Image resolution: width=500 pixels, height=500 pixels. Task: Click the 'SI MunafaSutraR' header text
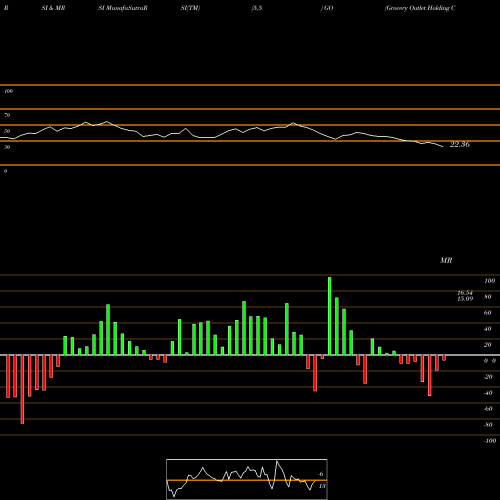123,8
